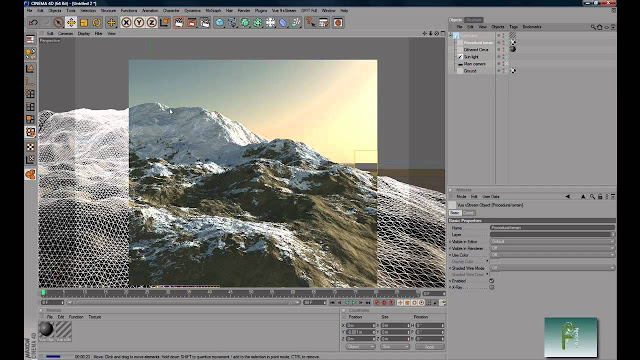The height and width of the screenshot is (360, 640).
Task: Click the home icon in Objects panel
Action: pyautogui.click(x=600, y=27)
